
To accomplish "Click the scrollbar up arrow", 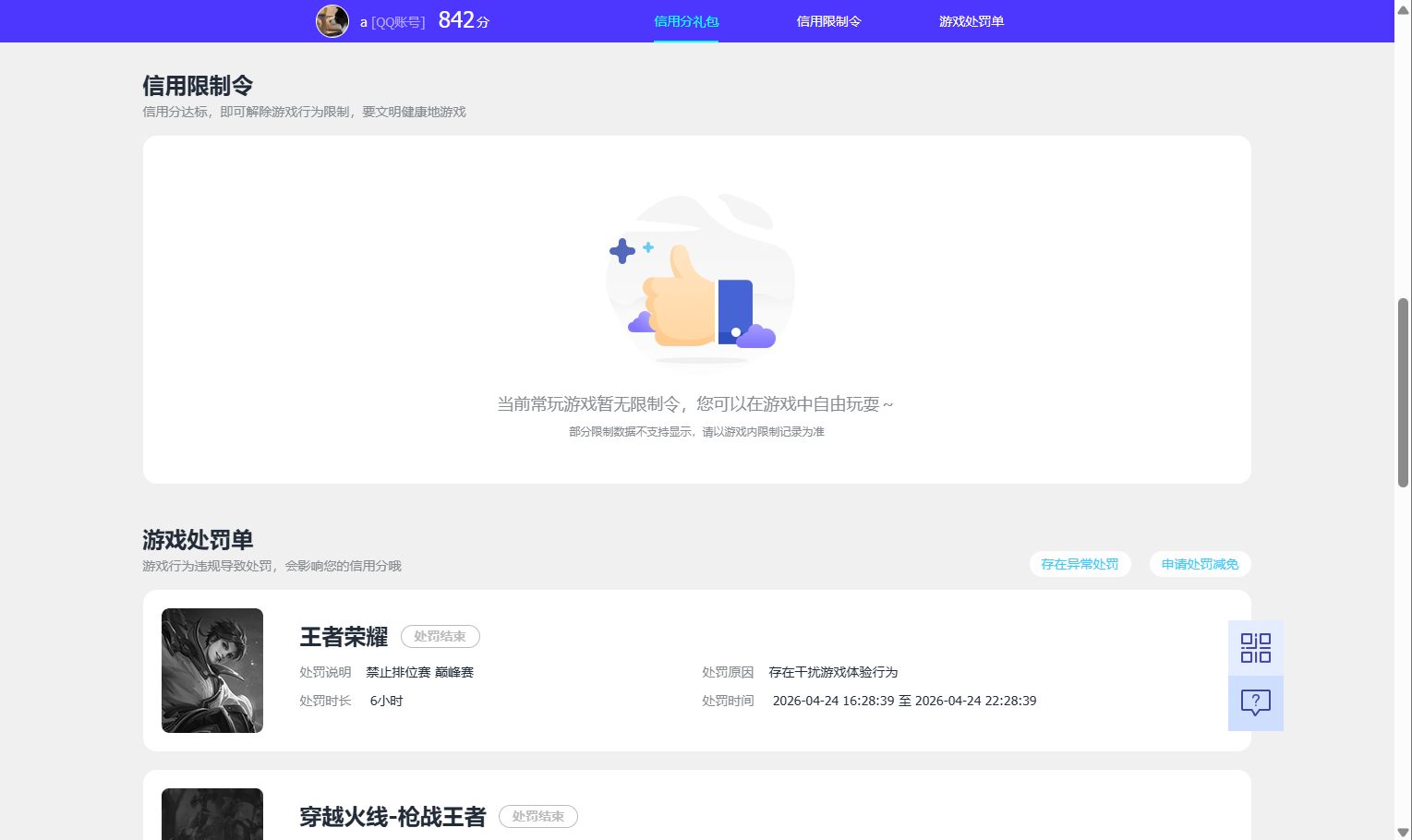I will click(x=1403, y=8).
